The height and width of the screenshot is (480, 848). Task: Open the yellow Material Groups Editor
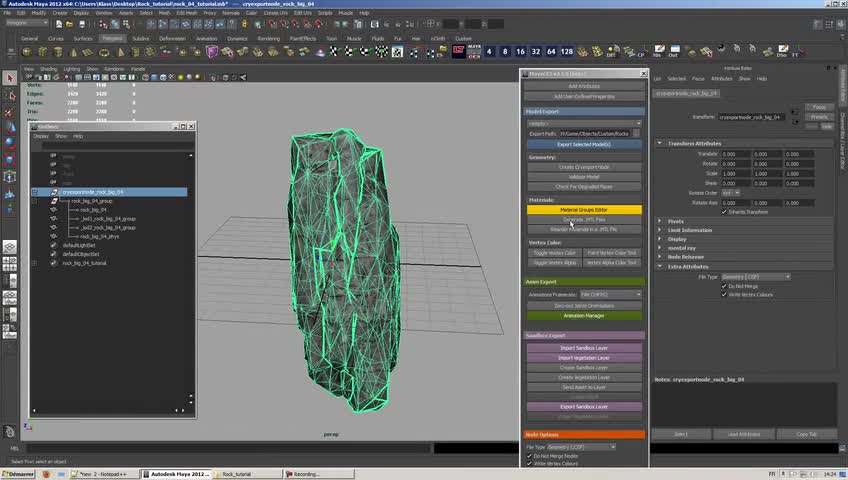[584, 209]
